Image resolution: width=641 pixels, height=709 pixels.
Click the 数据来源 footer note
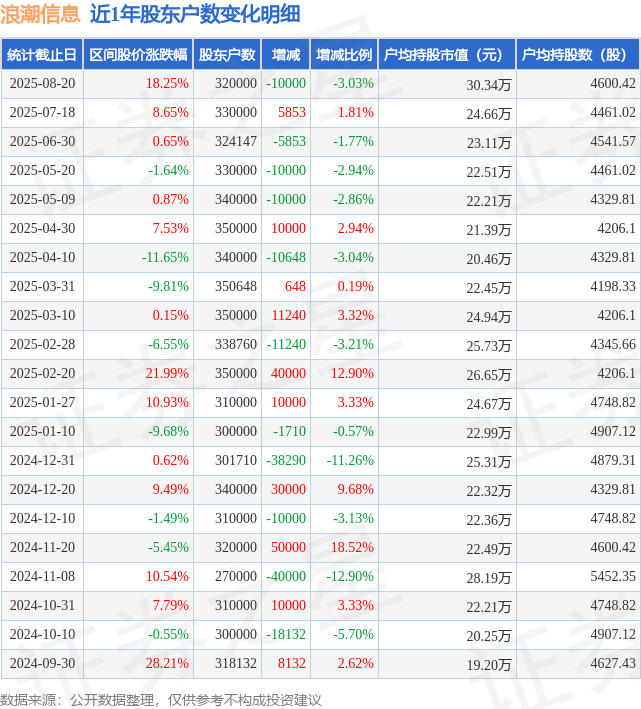(161, 700)
